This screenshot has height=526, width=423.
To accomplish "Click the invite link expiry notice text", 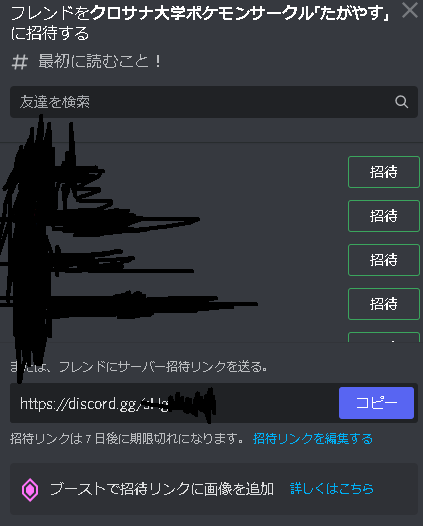I will [126, 439].
